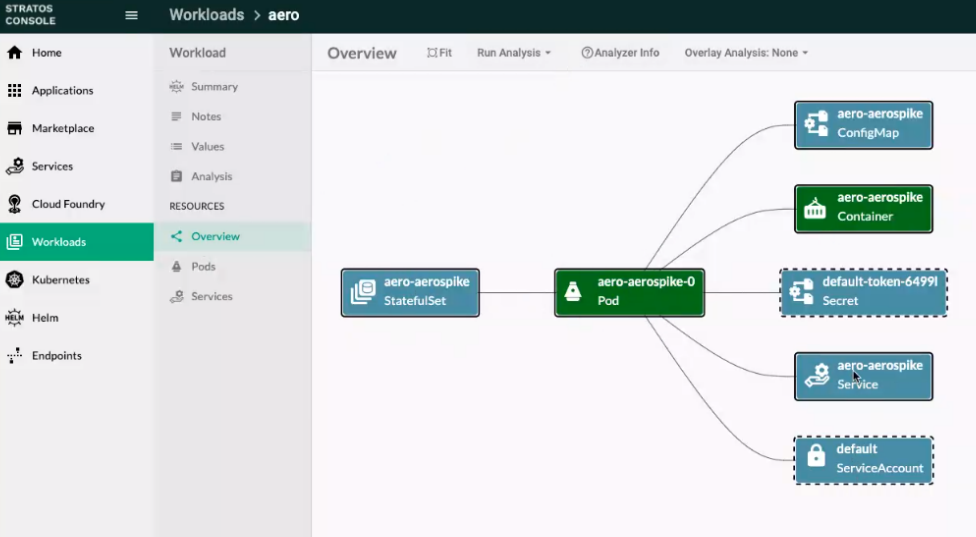Click the Marketplace store icon
Viewport: 976px width, 537px height.
click(14, 129)
